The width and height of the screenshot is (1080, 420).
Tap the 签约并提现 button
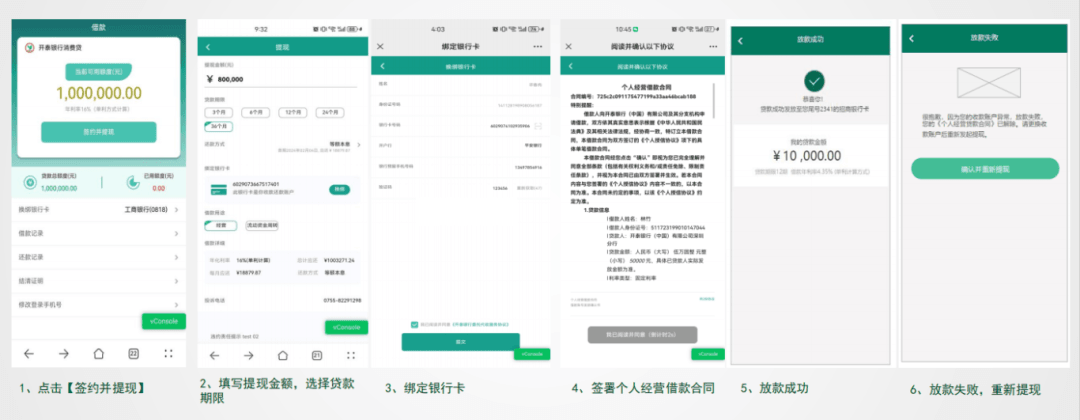tap(98, 132)
